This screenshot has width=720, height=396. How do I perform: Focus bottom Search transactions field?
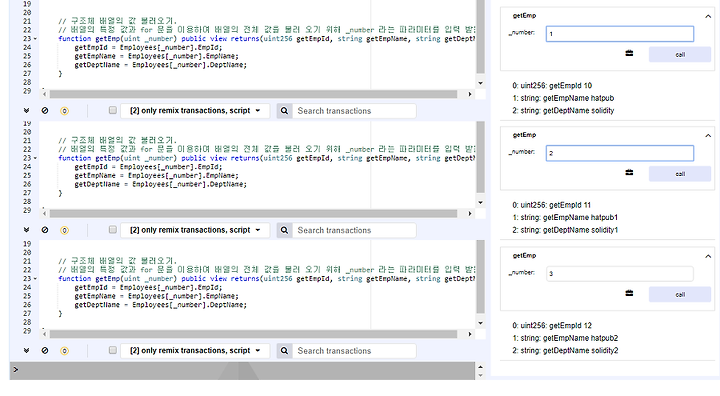(x=354, y=351)
